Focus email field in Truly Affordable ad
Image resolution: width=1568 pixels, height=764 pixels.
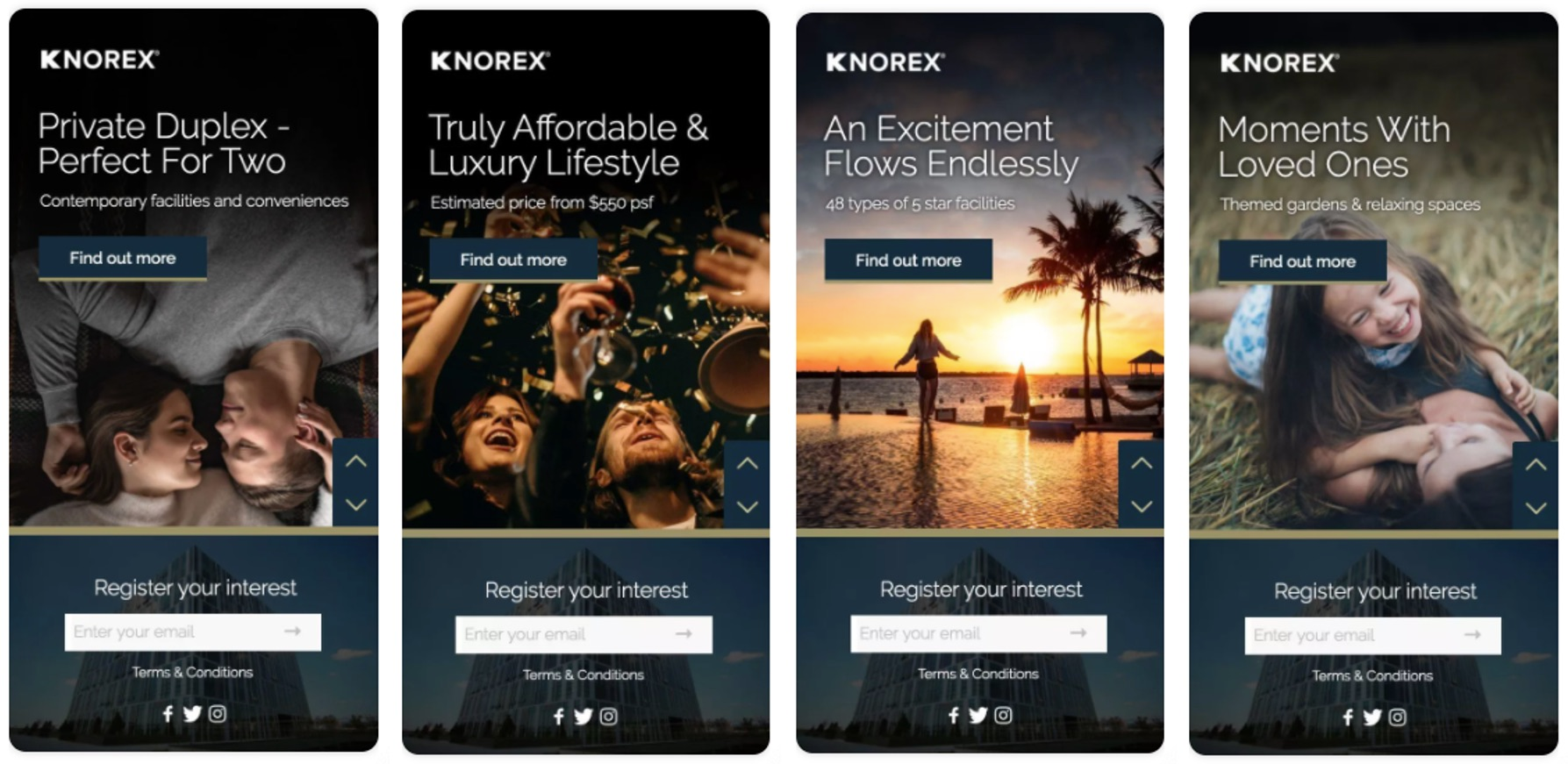(584, 634)
